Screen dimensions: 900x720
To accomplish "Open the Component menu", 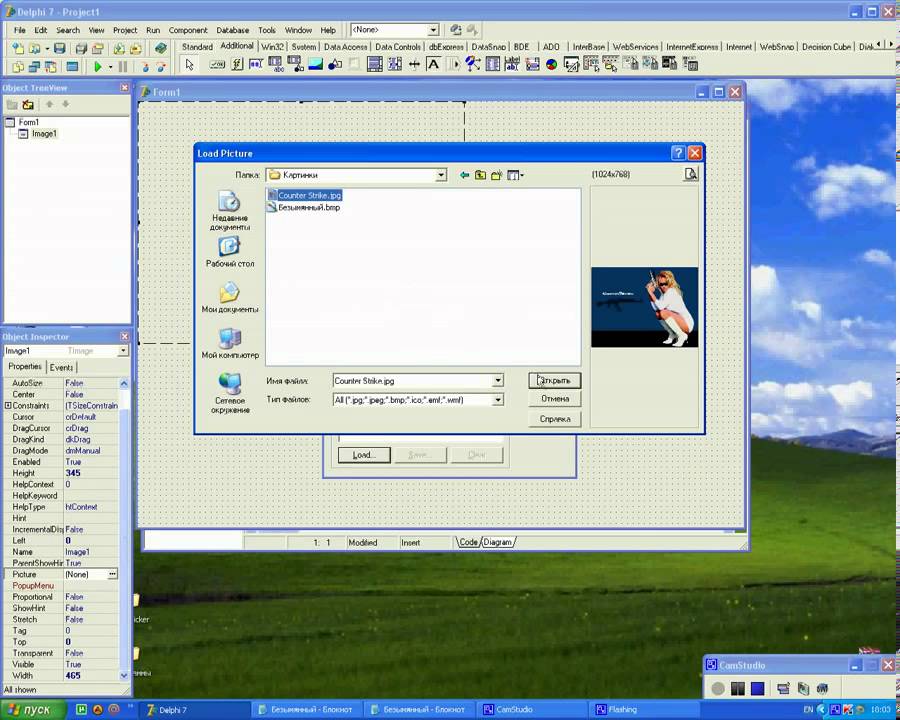I will pyautogui.click(x=188, y=30).
